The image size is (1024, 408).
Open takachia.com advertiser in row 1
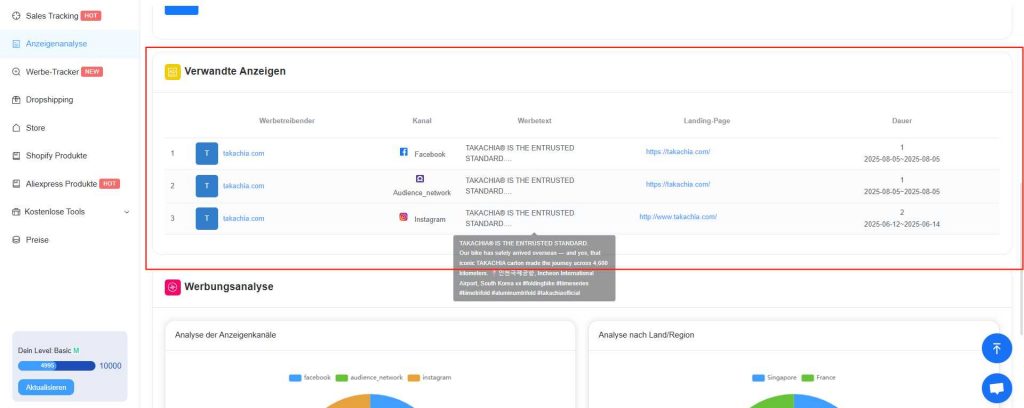[244, 153]
